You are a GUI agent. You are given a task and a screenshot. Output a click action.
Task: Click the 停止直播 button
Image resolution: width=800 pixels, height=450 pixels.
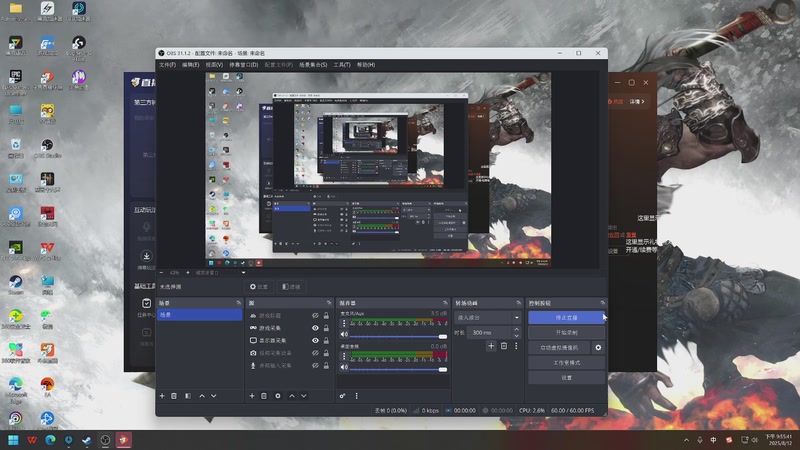point(566,317)
